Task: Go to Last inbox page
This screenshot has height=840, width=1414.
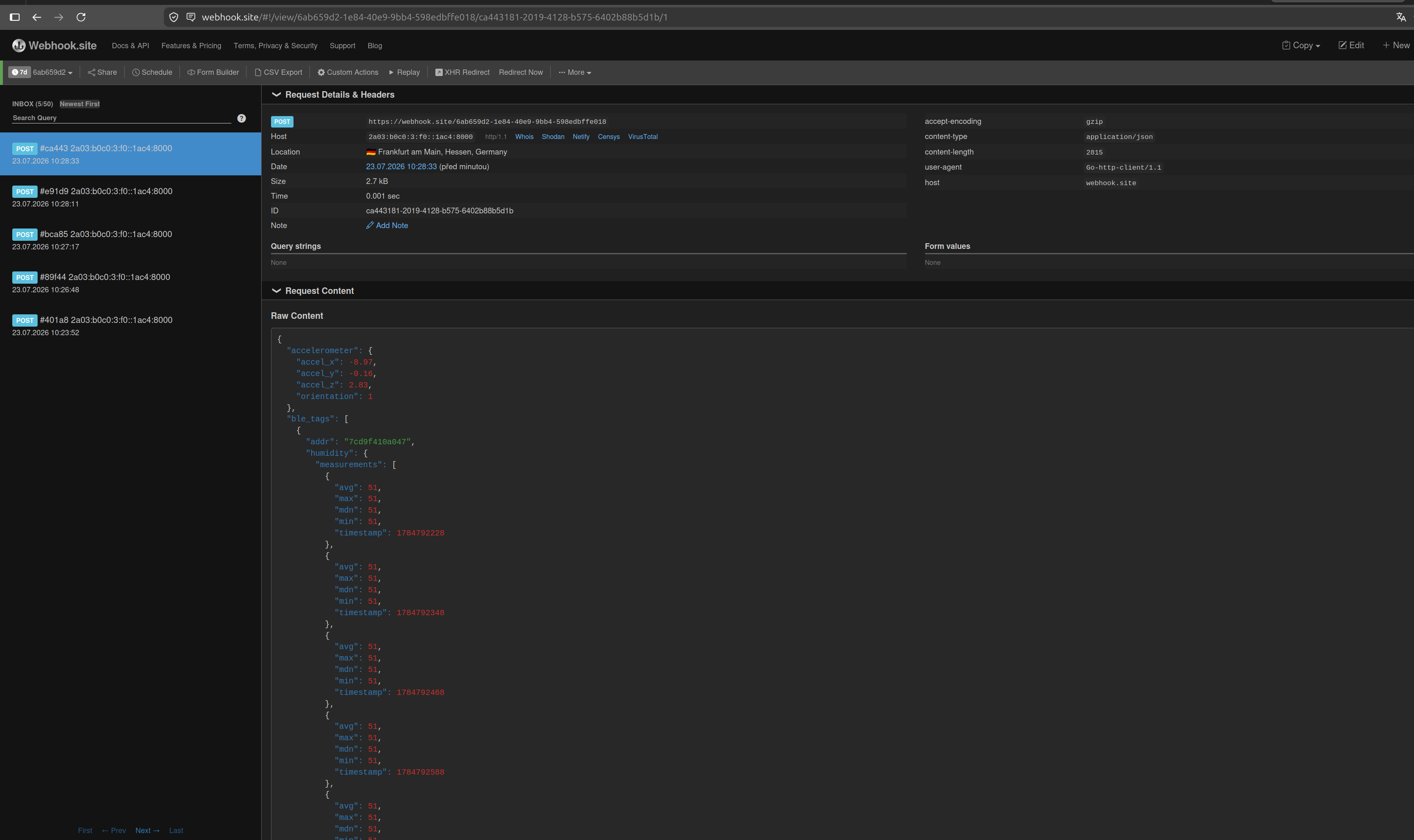Action: [176, 830]
